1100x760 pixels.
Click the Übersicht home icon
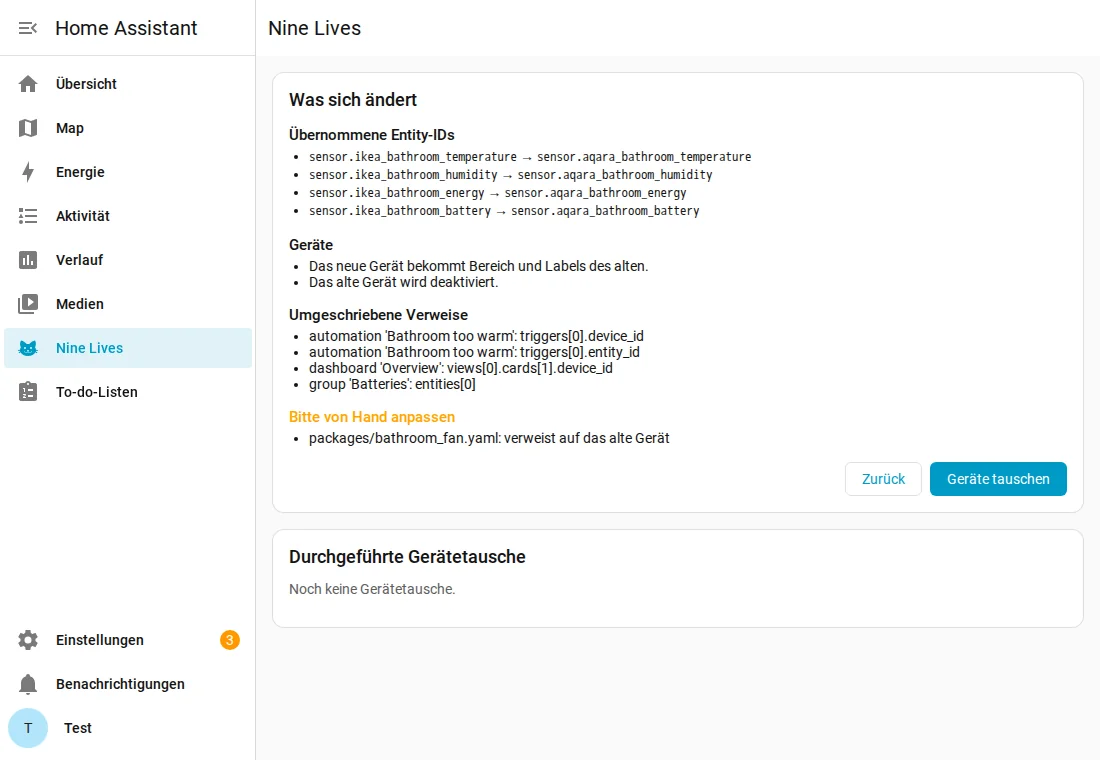click(28, 84)
